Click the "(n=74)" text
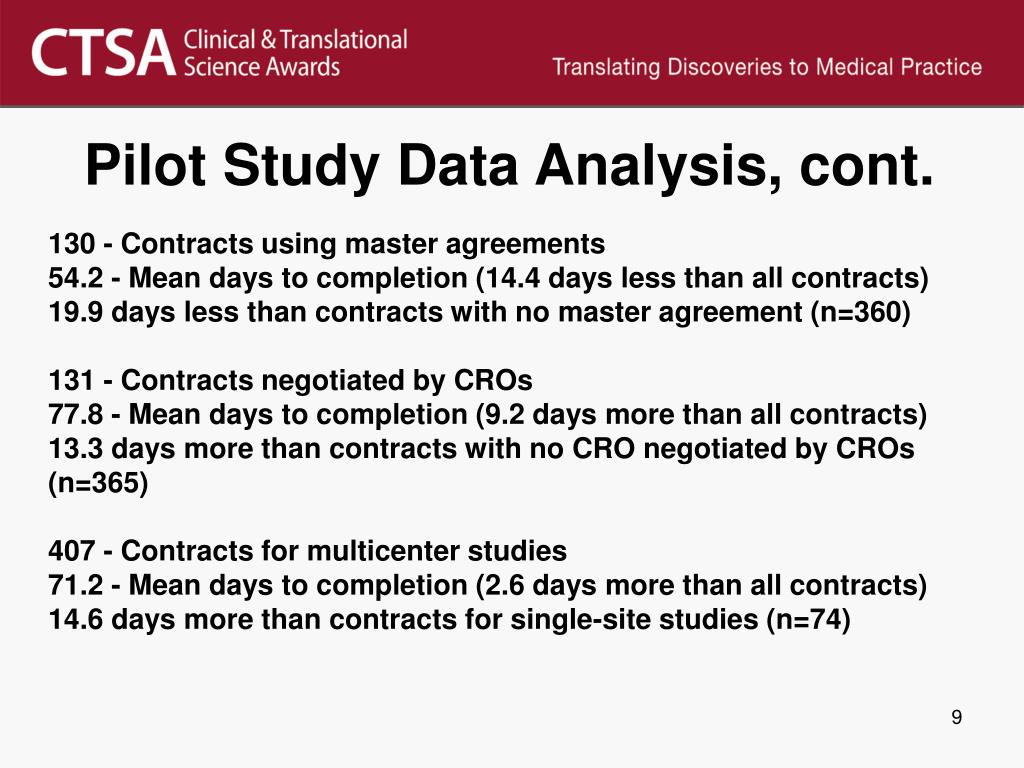Screen dimensions: 1024x768 [x=808, y=619]
